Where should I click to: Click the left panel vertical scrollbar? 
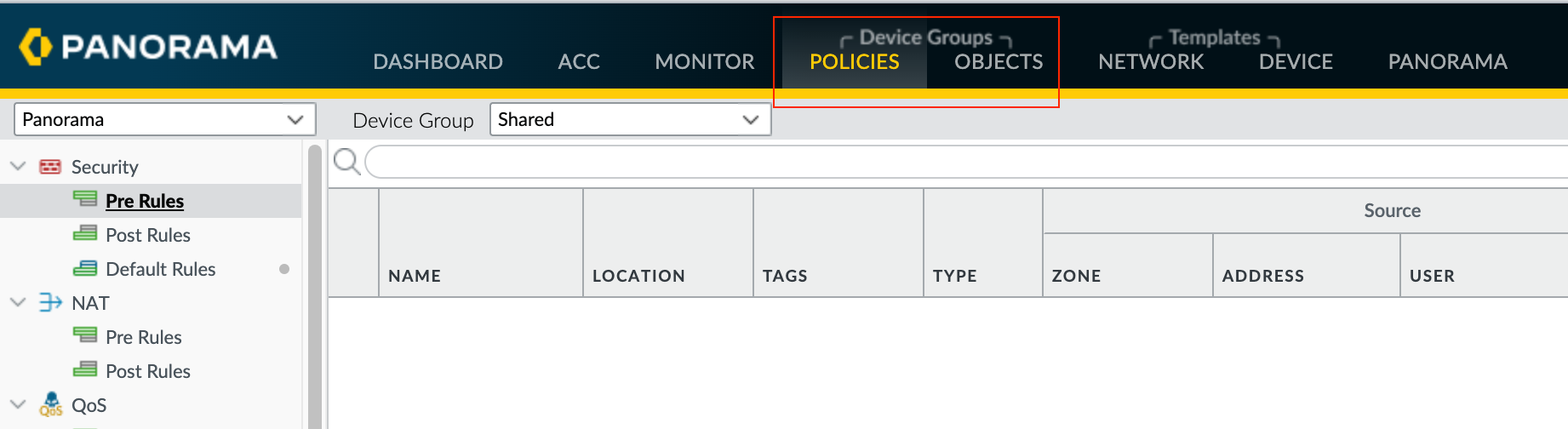pos(315,286)
